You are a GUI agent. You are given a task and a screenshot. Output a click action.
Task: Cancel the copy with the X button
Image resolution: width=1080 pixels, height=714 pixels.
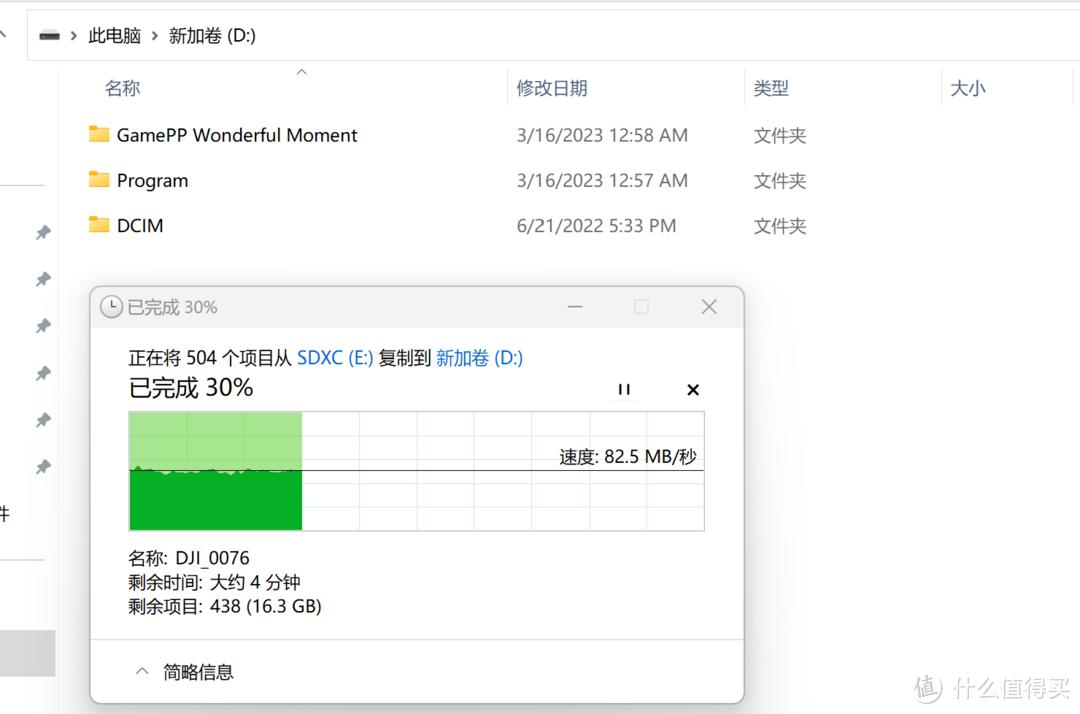[x=693, y=390]
